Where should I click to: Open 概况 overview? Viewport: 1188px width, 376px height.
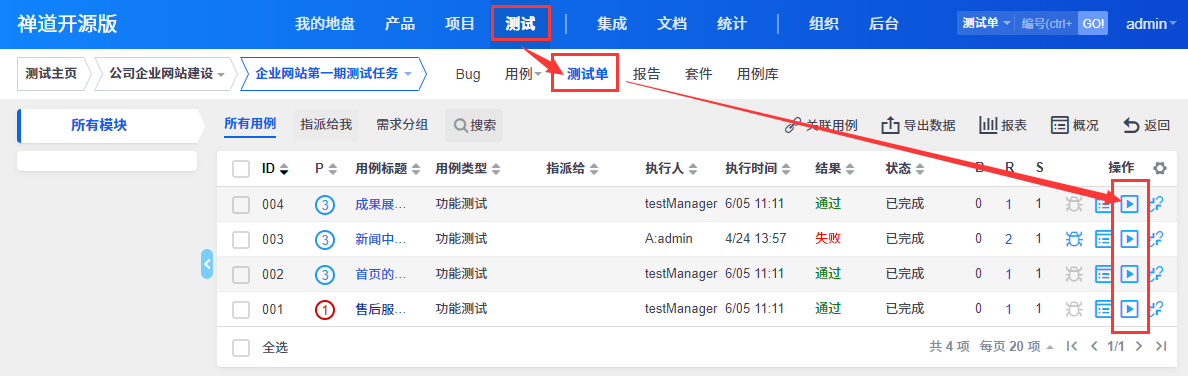[x=1074, y=125]
